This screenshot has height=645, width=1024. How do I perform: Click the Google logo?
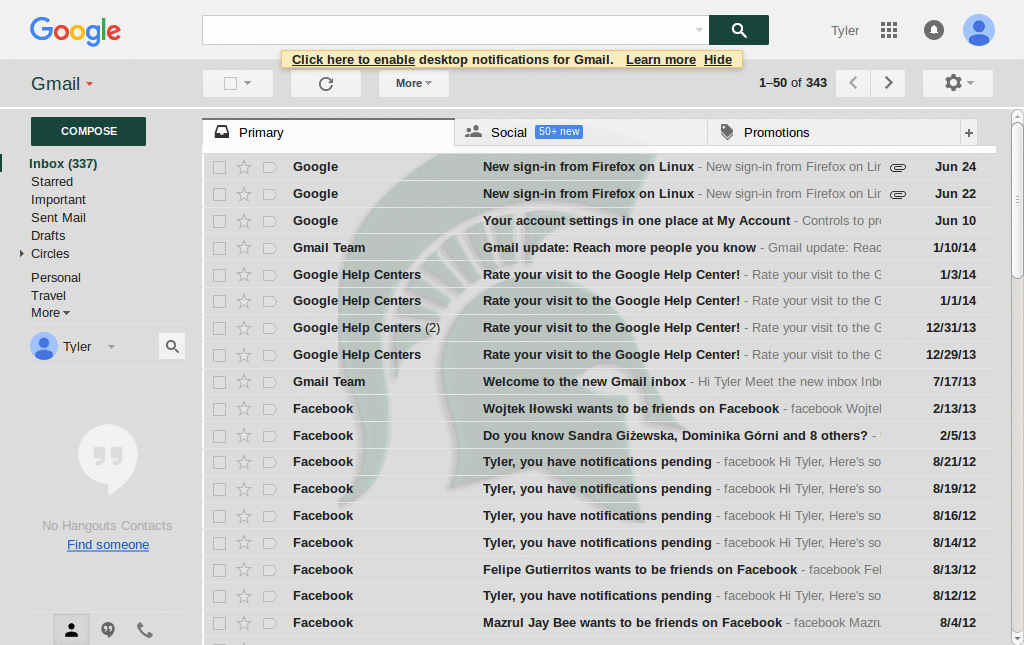(75, 31)
